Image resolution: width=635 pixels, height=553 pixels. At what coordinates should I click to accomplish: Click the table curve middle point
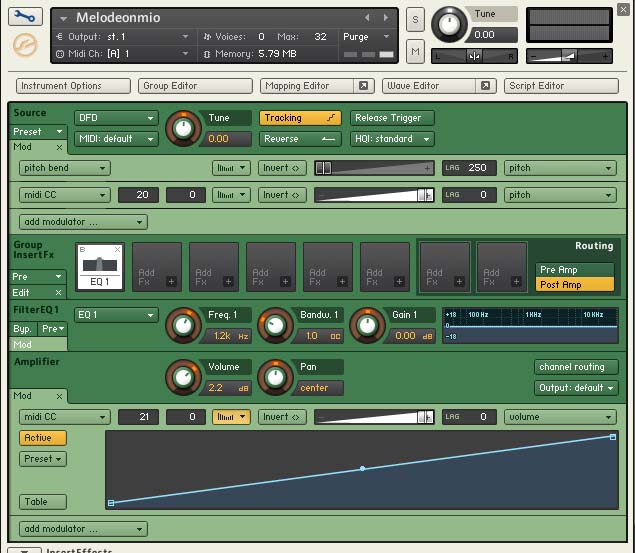click(362, 468)
